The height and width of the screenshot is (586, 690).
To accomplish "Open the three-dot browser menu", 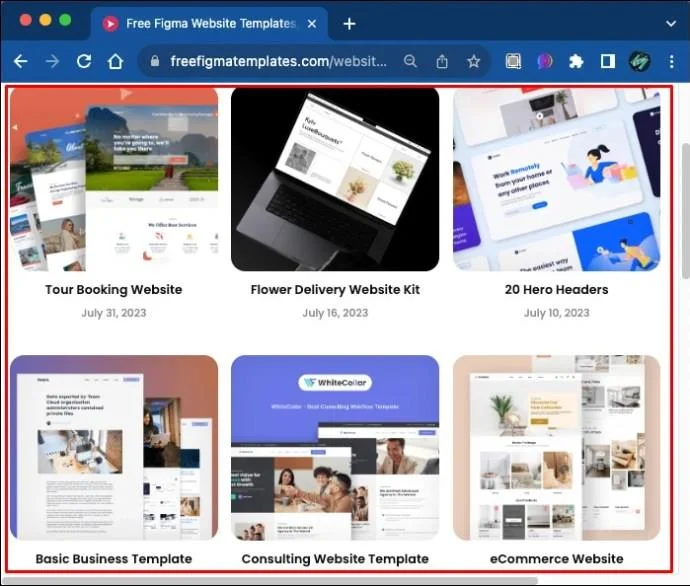I will [672, 61].
